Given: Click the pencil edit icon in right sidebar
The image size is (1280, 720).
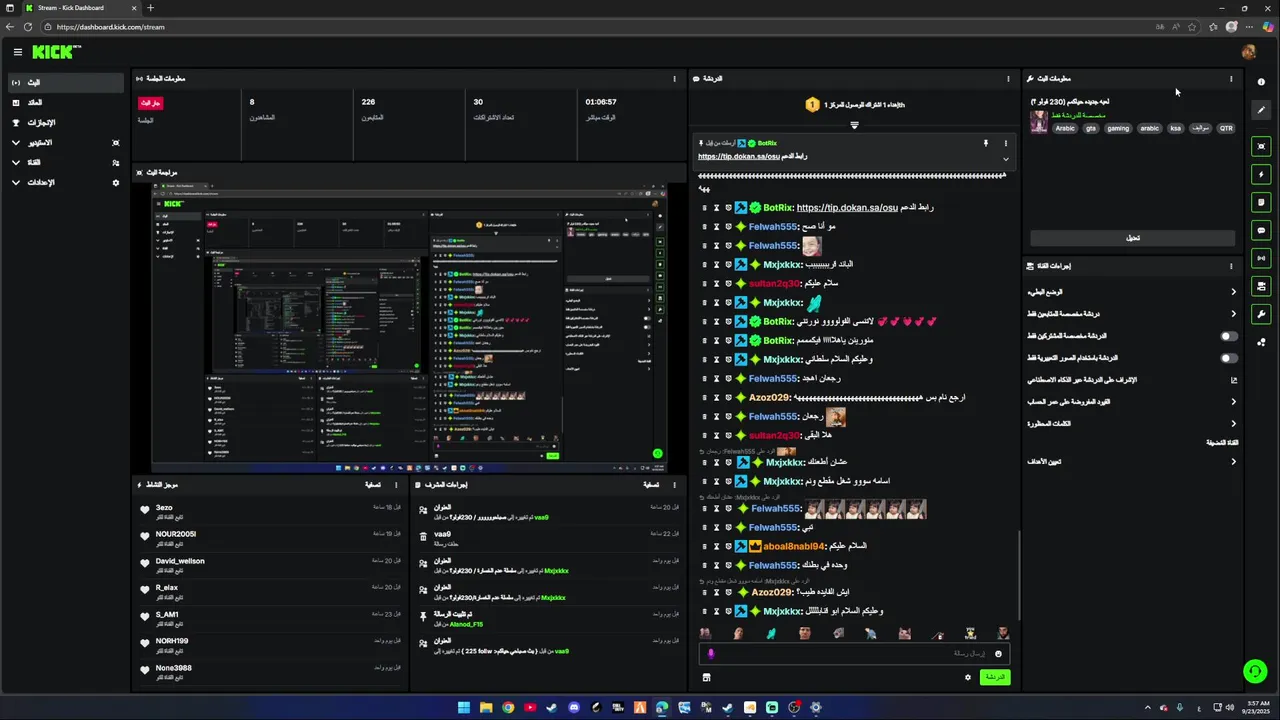Looking at the screenshot, I should [1261, 110].
